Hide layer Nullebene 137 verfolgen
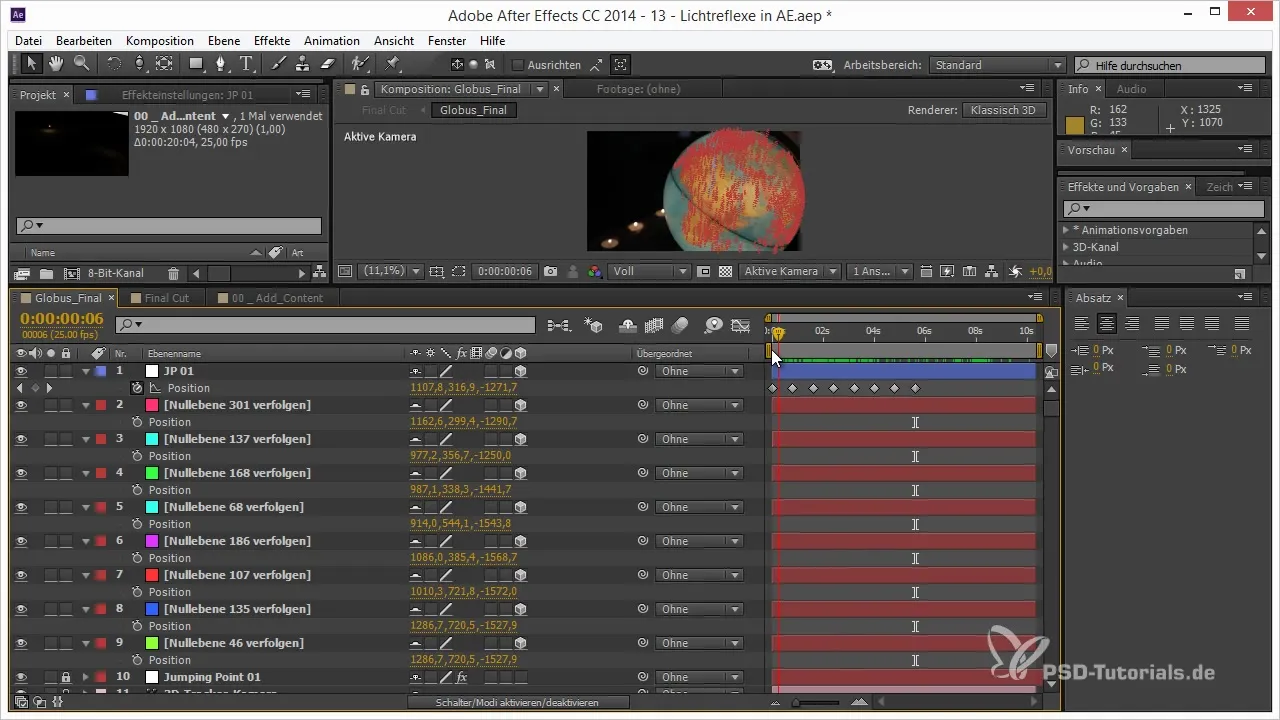The height and width of the screenshot is (720, 1280). coord(21,439)
